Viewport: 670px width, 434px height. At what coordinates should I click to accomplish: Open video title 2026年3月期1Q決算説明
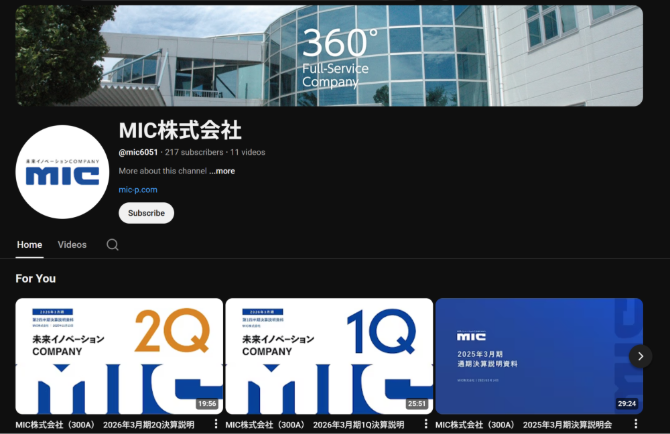pyautogui.click(x=315, y=425)
